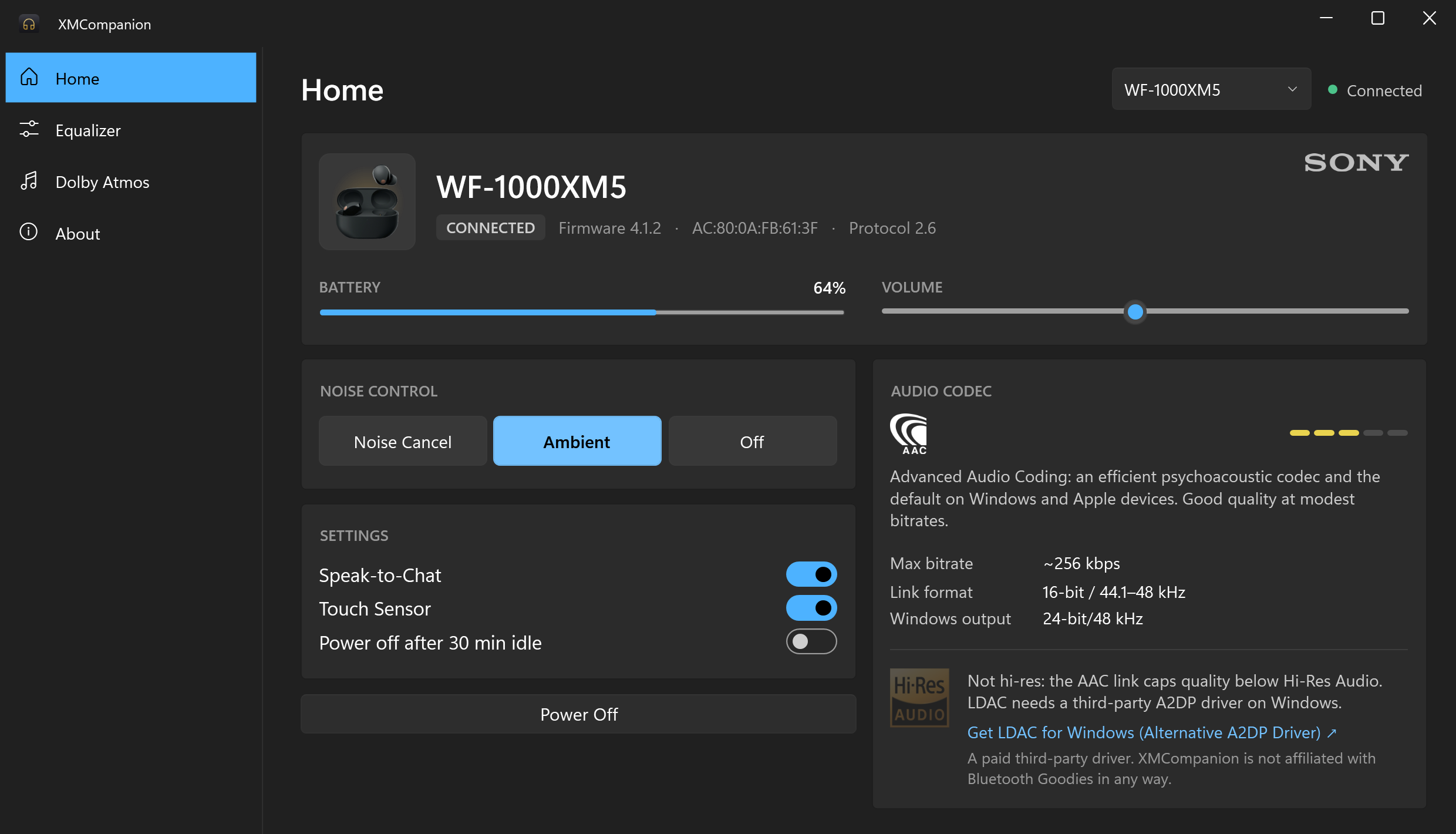Close the XMCompanion window
The width and height of the screenshot is (1456, 834).
pos(1430,18)
